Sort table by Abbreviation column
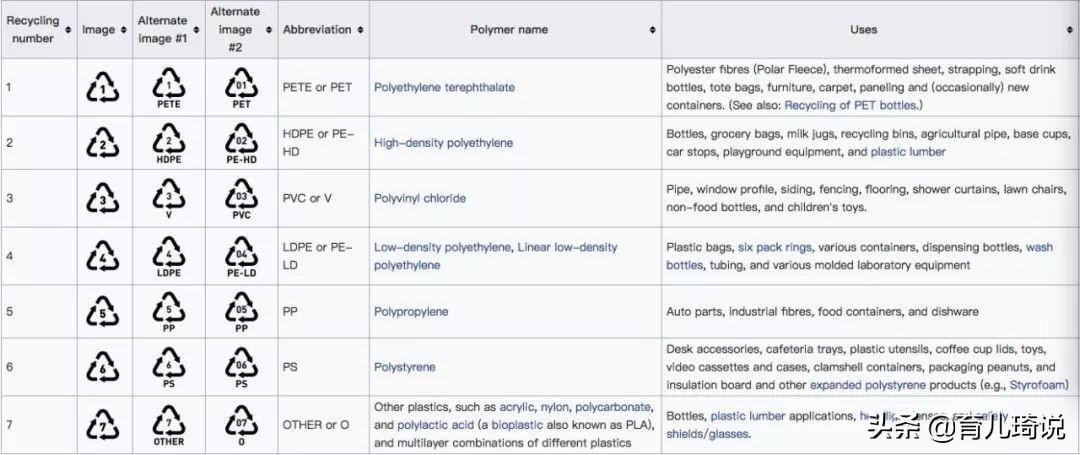 point(361,30)
